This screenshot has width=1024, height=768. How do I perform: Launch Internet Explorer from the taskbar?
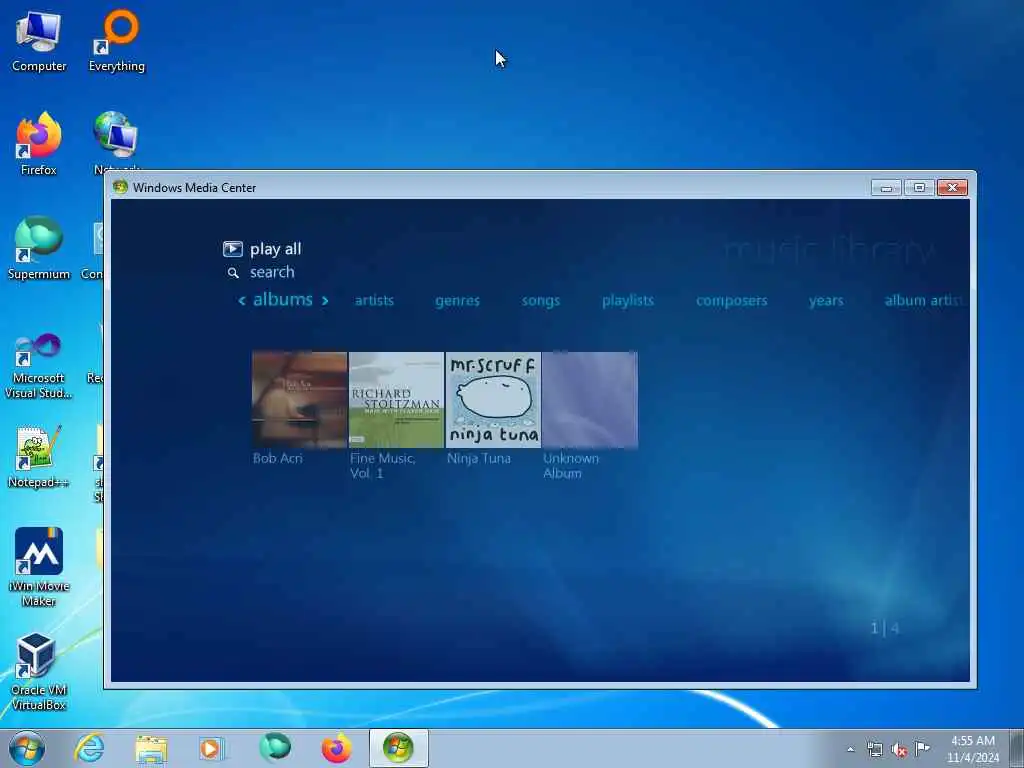(89, 748)
